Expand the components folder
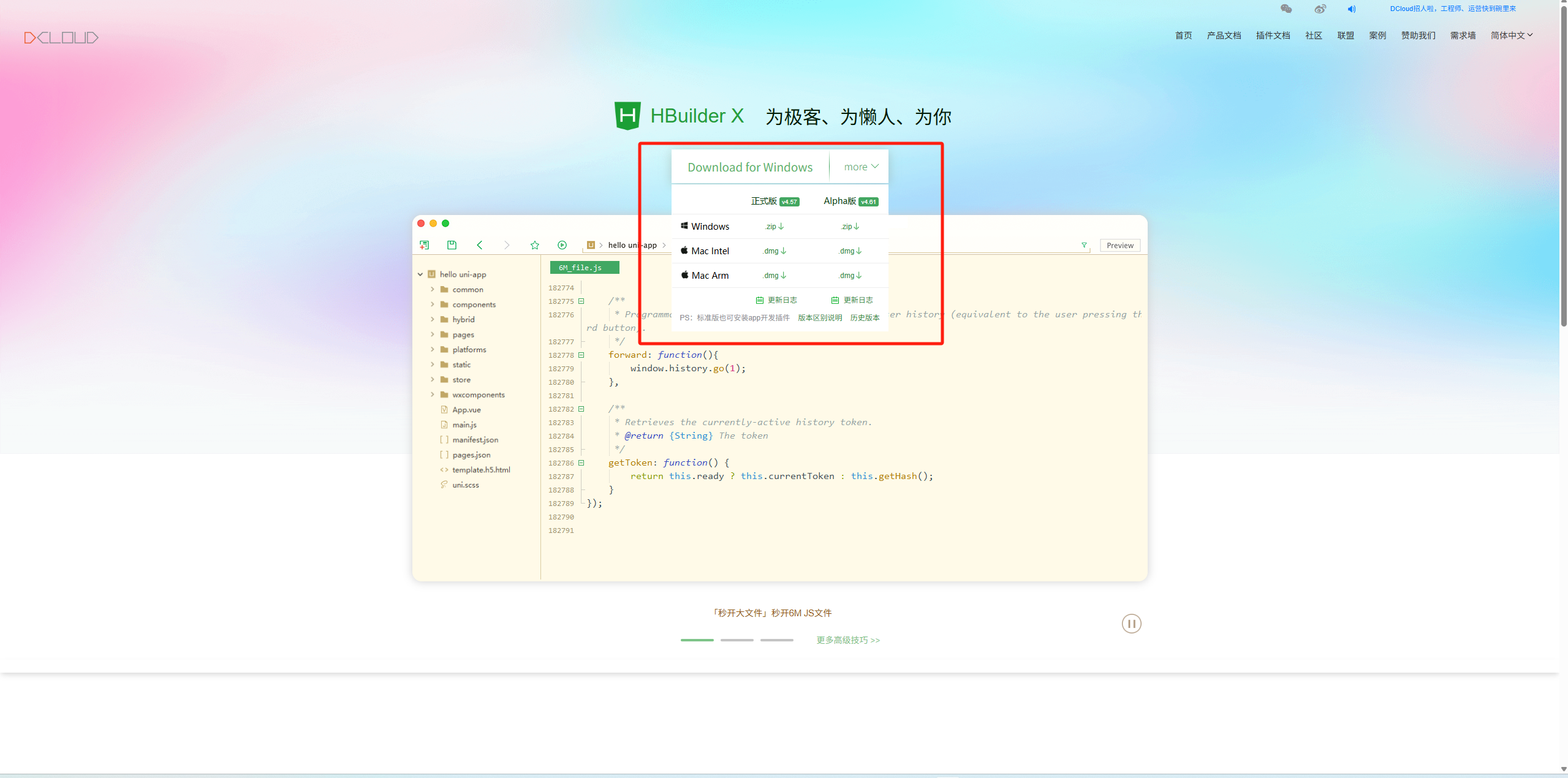1568x778 pixels. point(433,304)
